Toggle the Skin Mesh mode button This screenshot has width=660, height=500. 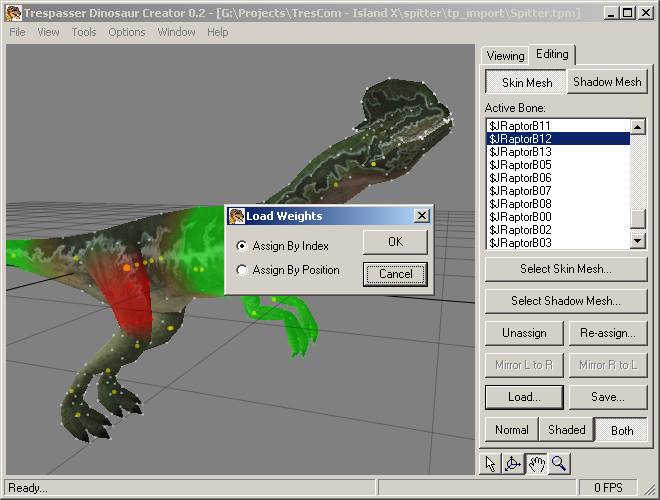click(527, 82)
